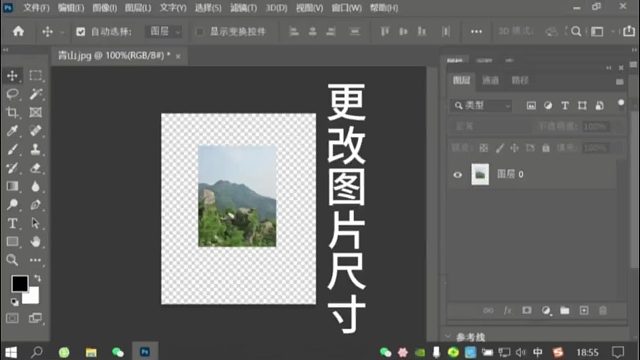
Task: Switch to the 通道 tab
Action: [x=490, y=80]
